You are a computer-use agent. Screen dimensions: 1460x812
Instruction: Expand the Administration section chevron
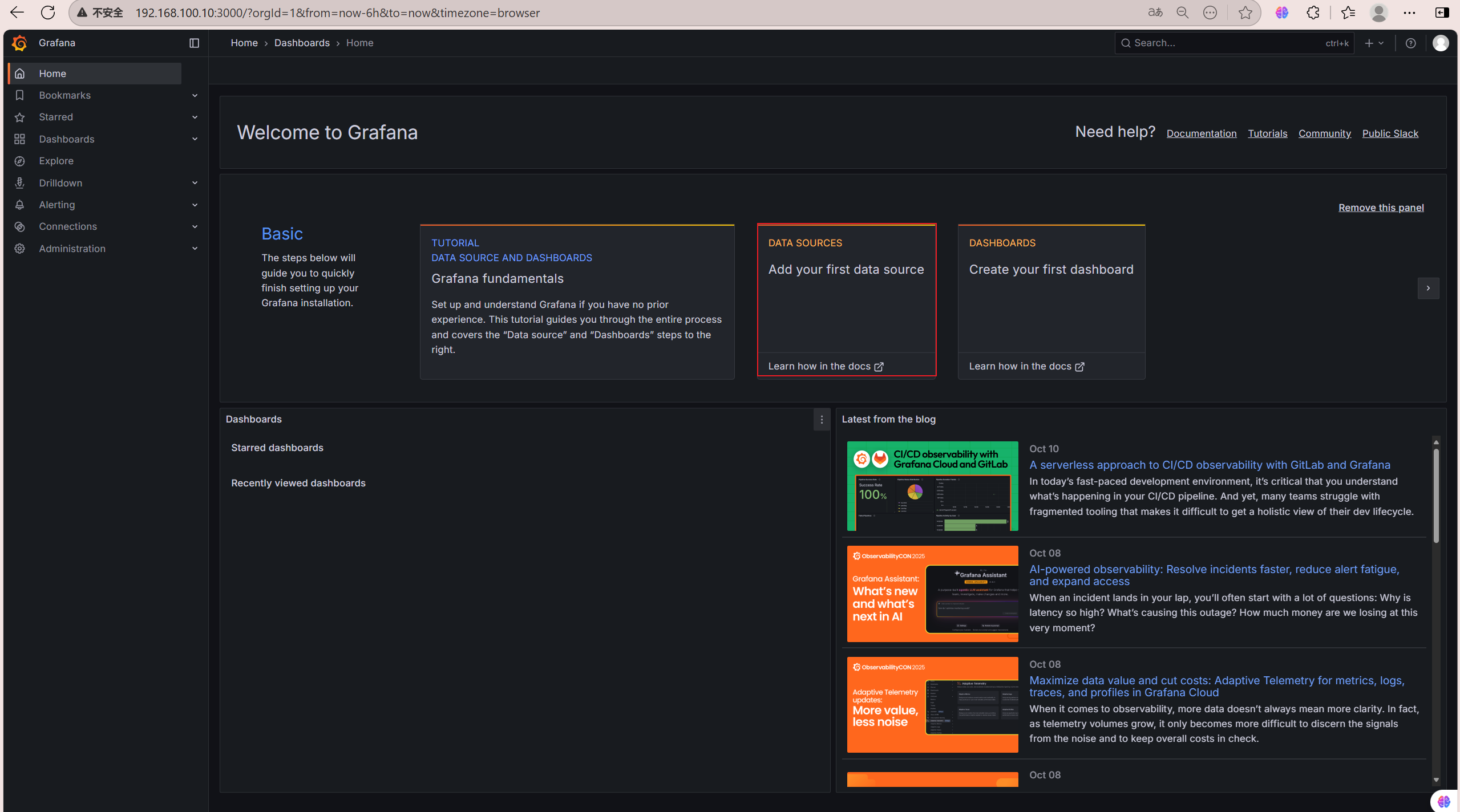[195, 249]
